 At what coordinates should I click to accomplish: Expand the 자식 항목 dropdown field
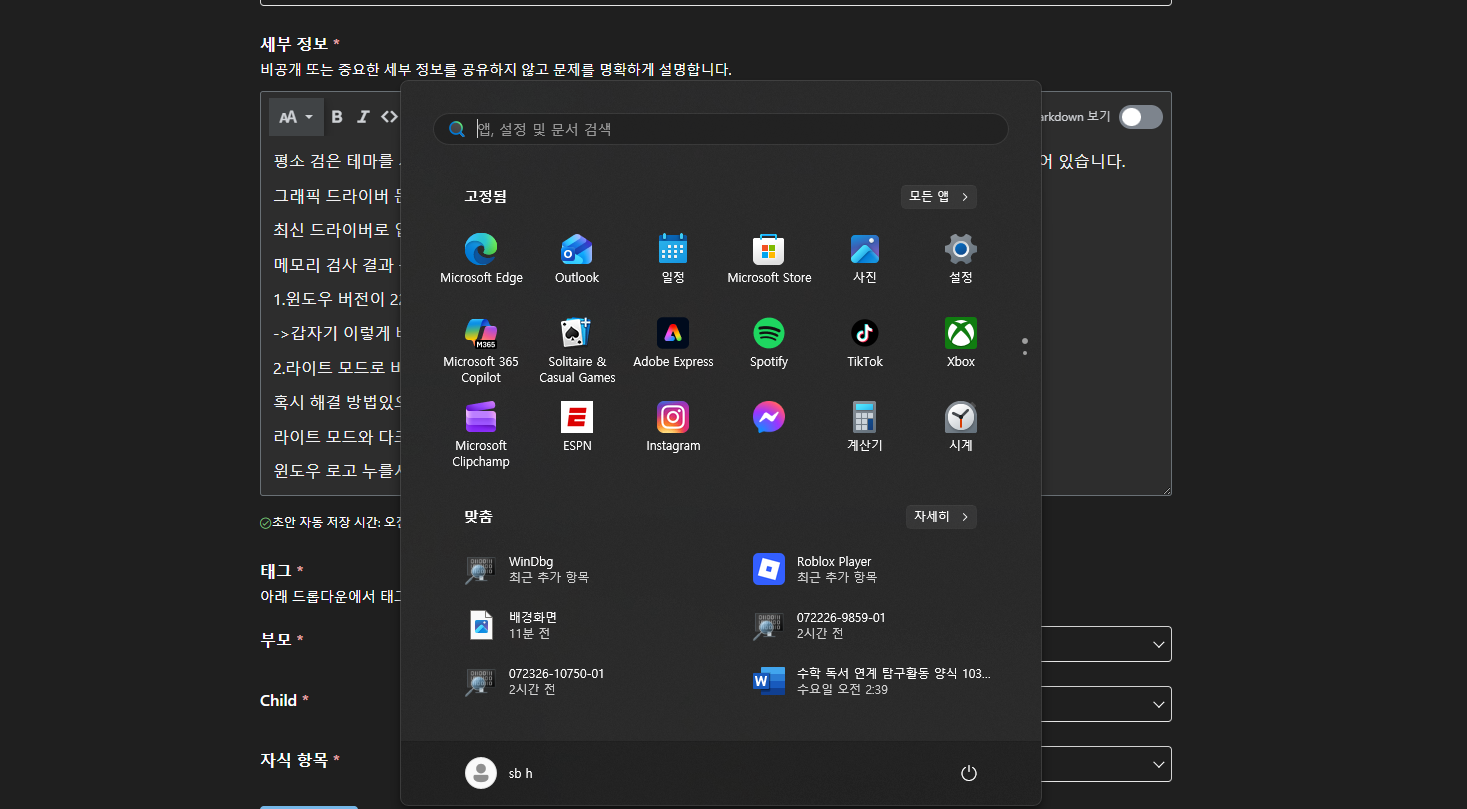coord(1106,764)
